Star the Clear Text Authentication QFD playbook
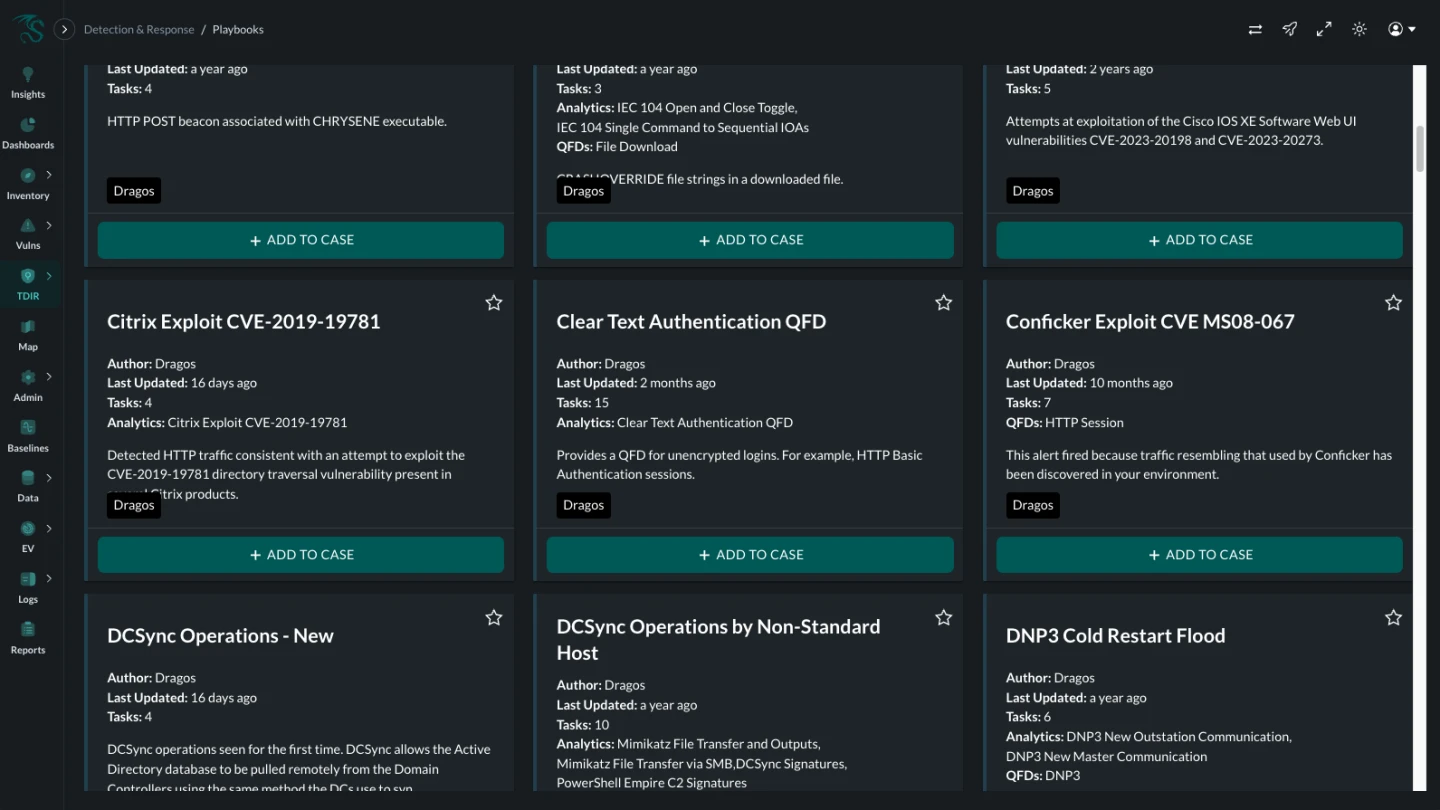The width and height of the screenshot is (1440, 810). click(943, 303)
